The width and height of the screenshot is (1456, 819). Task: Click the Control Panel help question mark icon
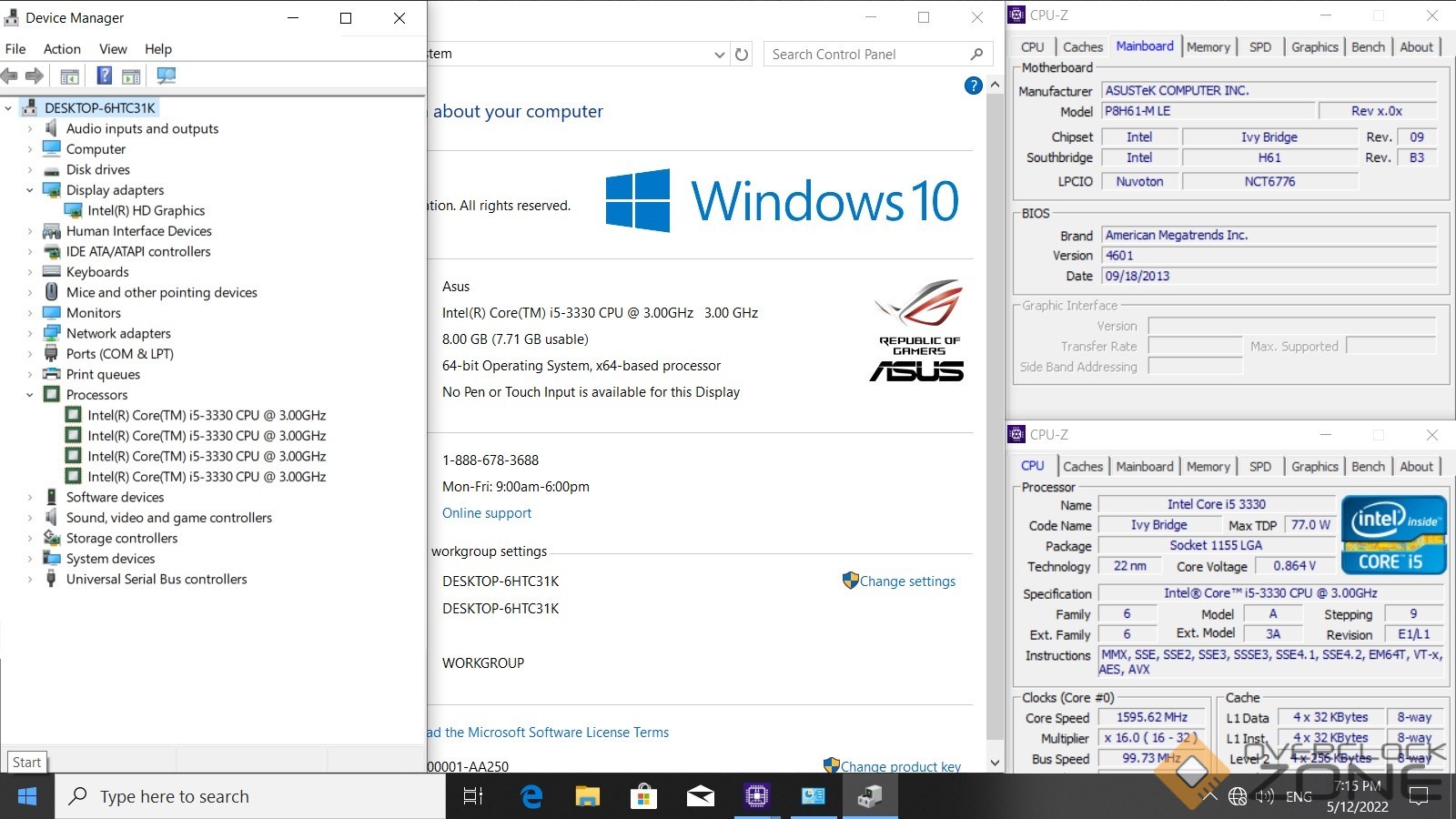(973, 86)
